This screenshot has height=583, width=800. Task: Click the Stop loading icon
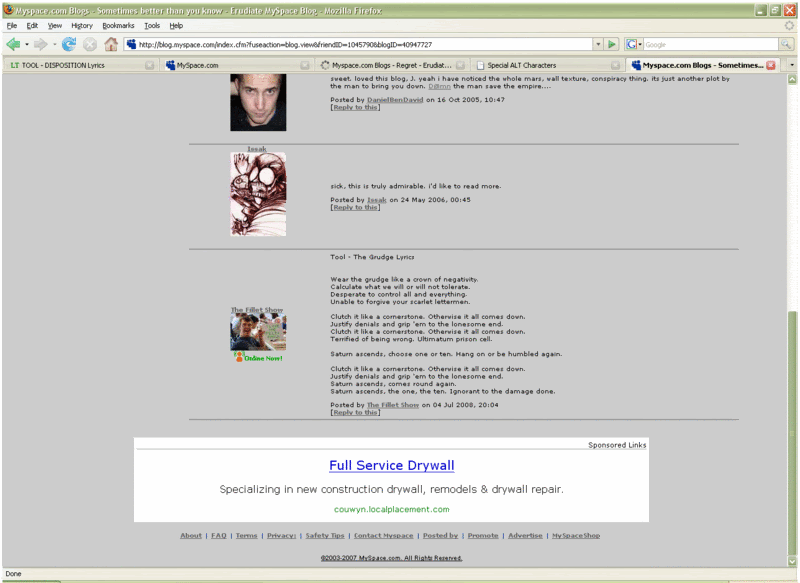coord(90,44)
